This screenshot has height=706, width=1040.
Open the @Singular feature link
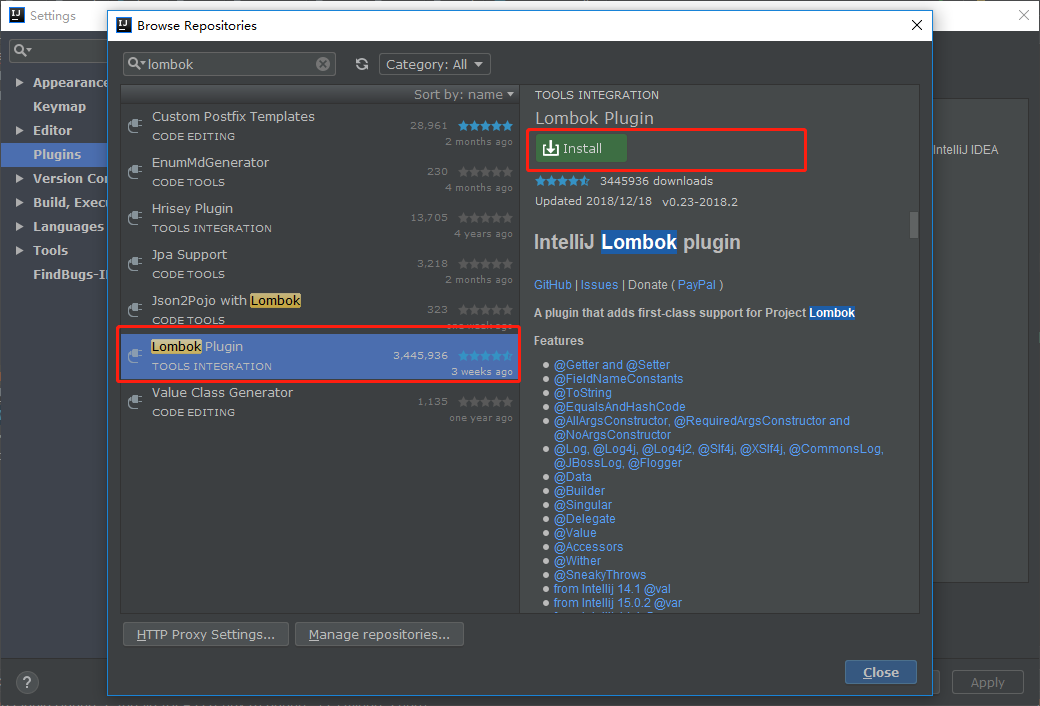click(x=582, y=505)
